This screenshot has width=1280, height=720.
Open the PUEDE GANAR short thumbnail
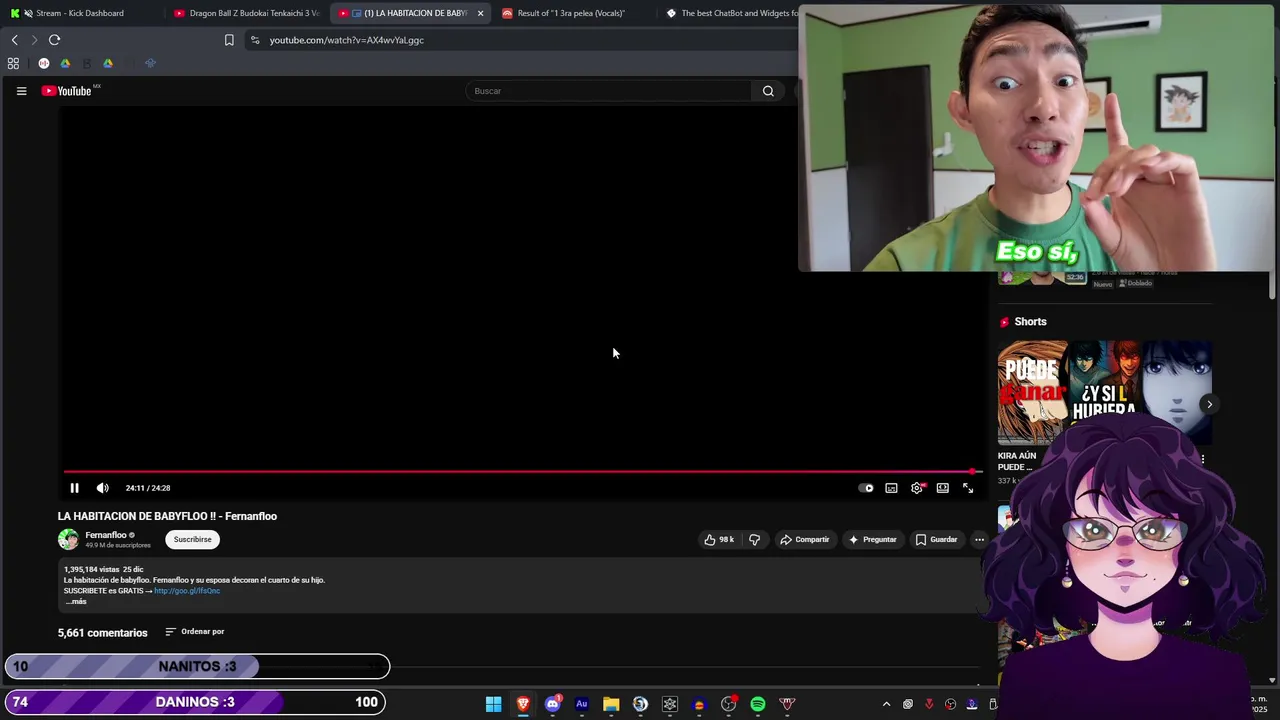[1033, 392]
